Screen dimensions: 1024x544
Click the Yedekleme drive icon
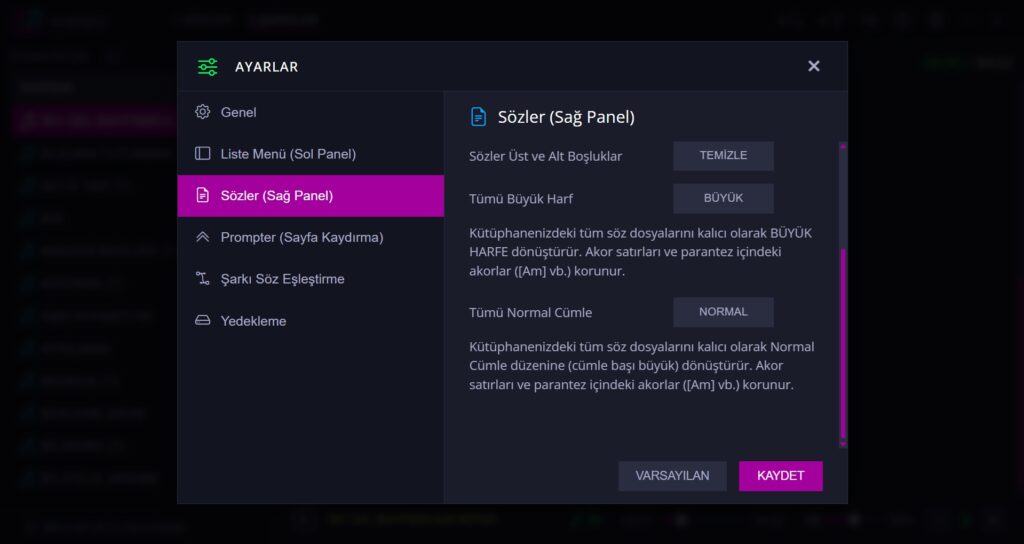202,321
